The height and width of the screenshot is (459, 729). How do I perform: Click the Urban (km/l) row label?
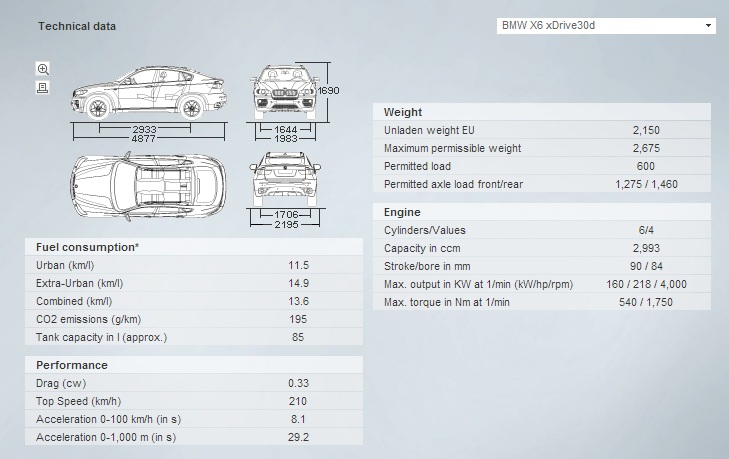(65, 265)
